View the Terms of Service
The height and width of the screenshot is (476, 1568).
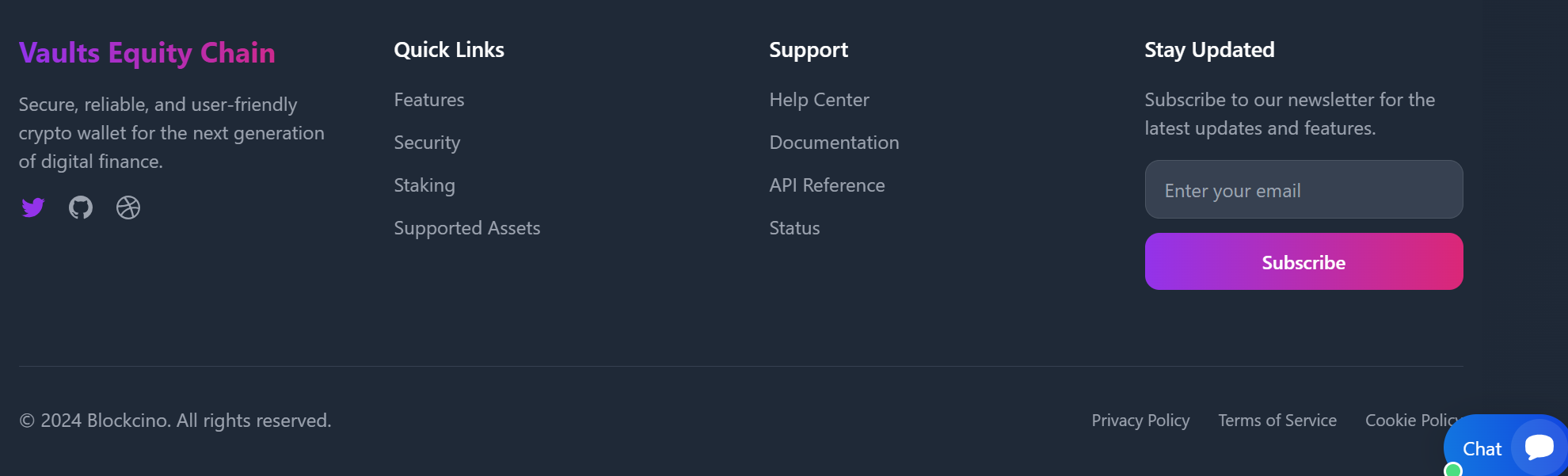pos(1277,421)
